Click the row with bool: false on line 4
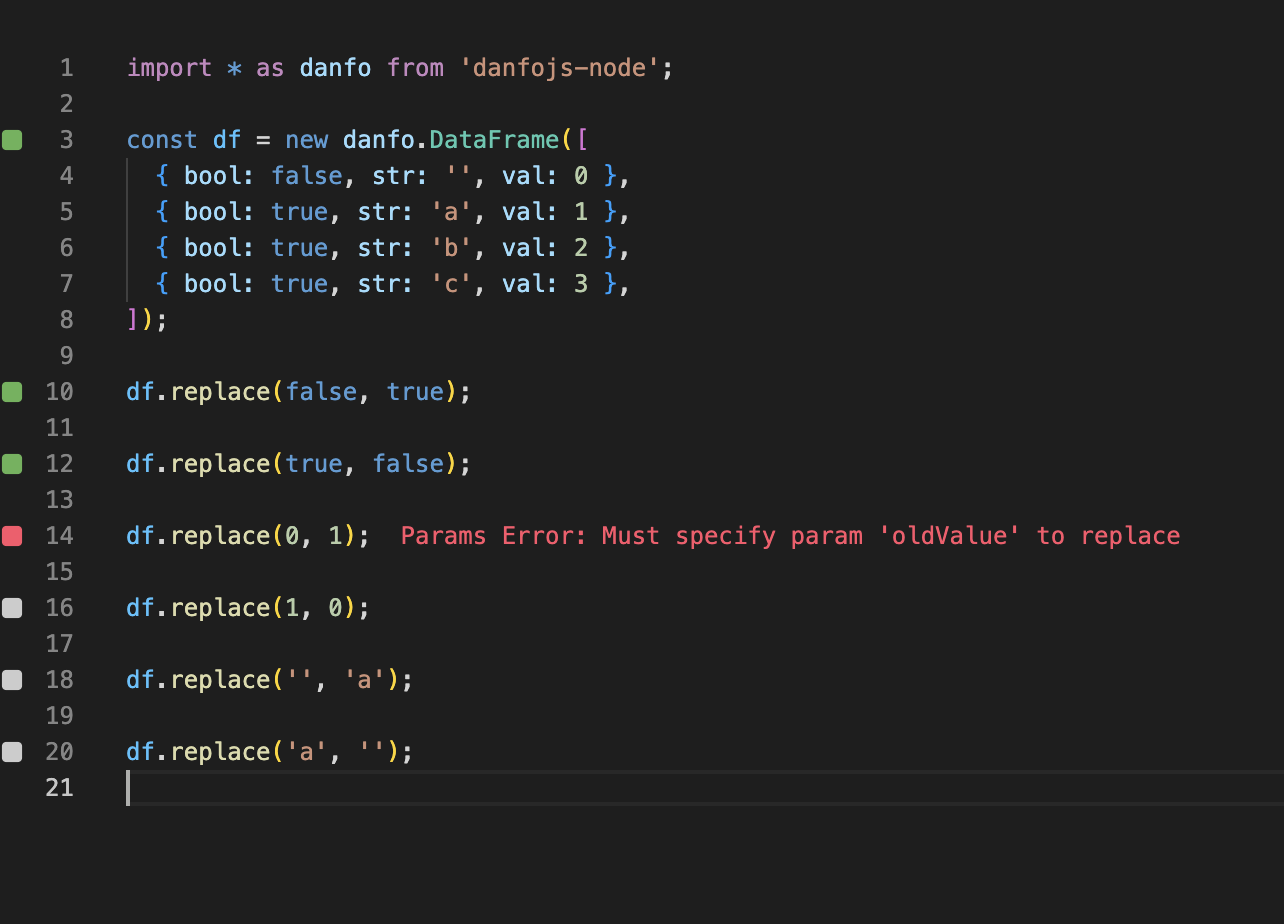Screen dimensions: 1284x924 (x=395, y=176)
